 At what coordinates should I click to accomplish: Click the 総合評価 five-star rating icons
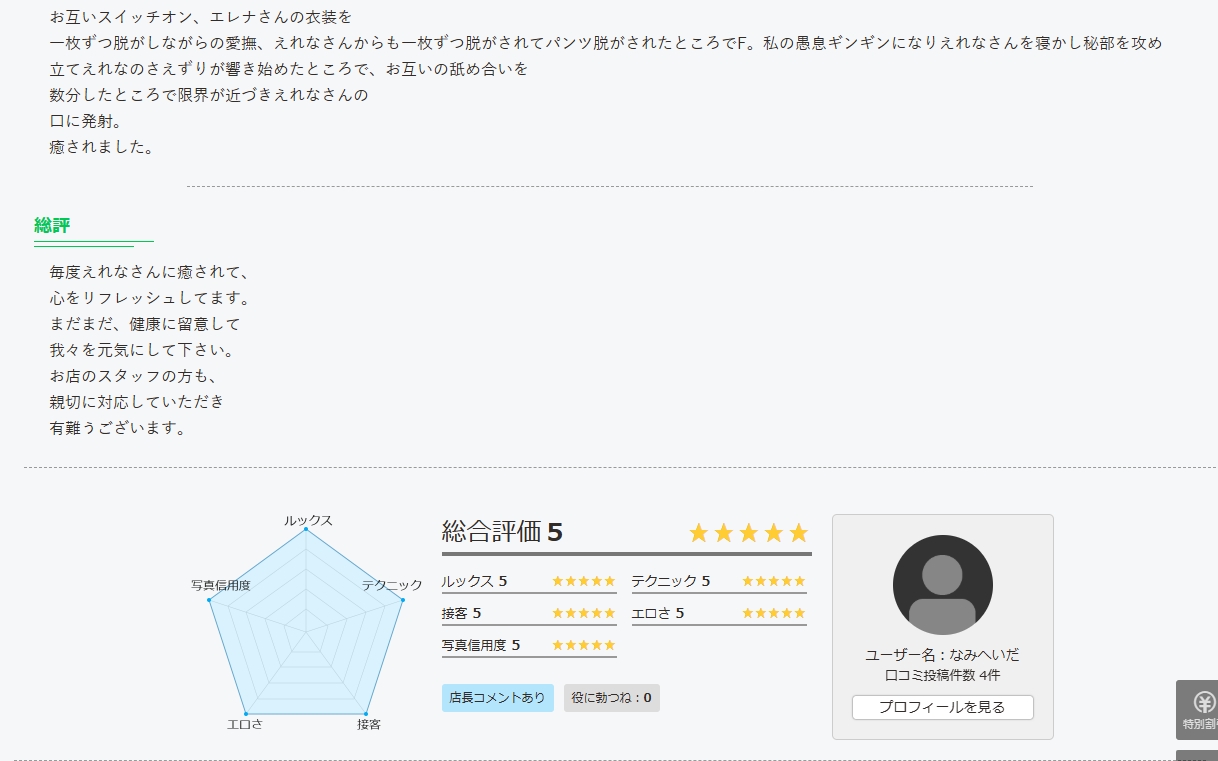(x=748, y=533)
